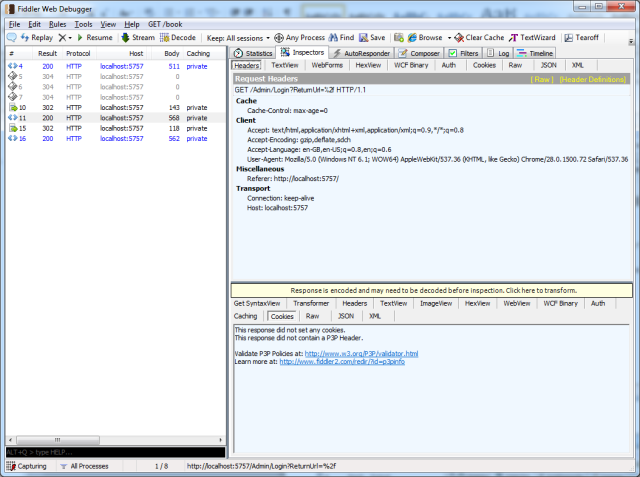Image resolution: width=640 pixels, height=477 pixels.
Task: Click the All Processes status bar filter
Action: [x=84, y=466]
